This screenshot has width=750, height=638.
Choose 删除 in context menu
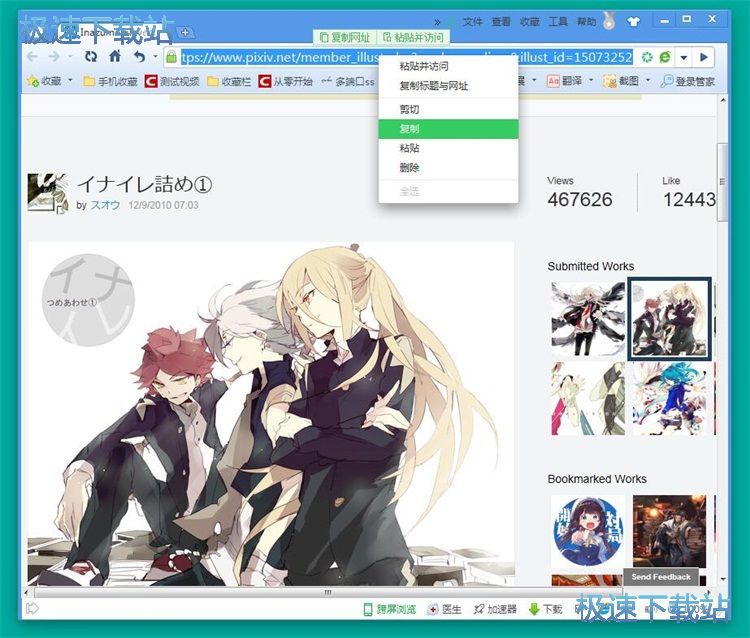[448, 168]
